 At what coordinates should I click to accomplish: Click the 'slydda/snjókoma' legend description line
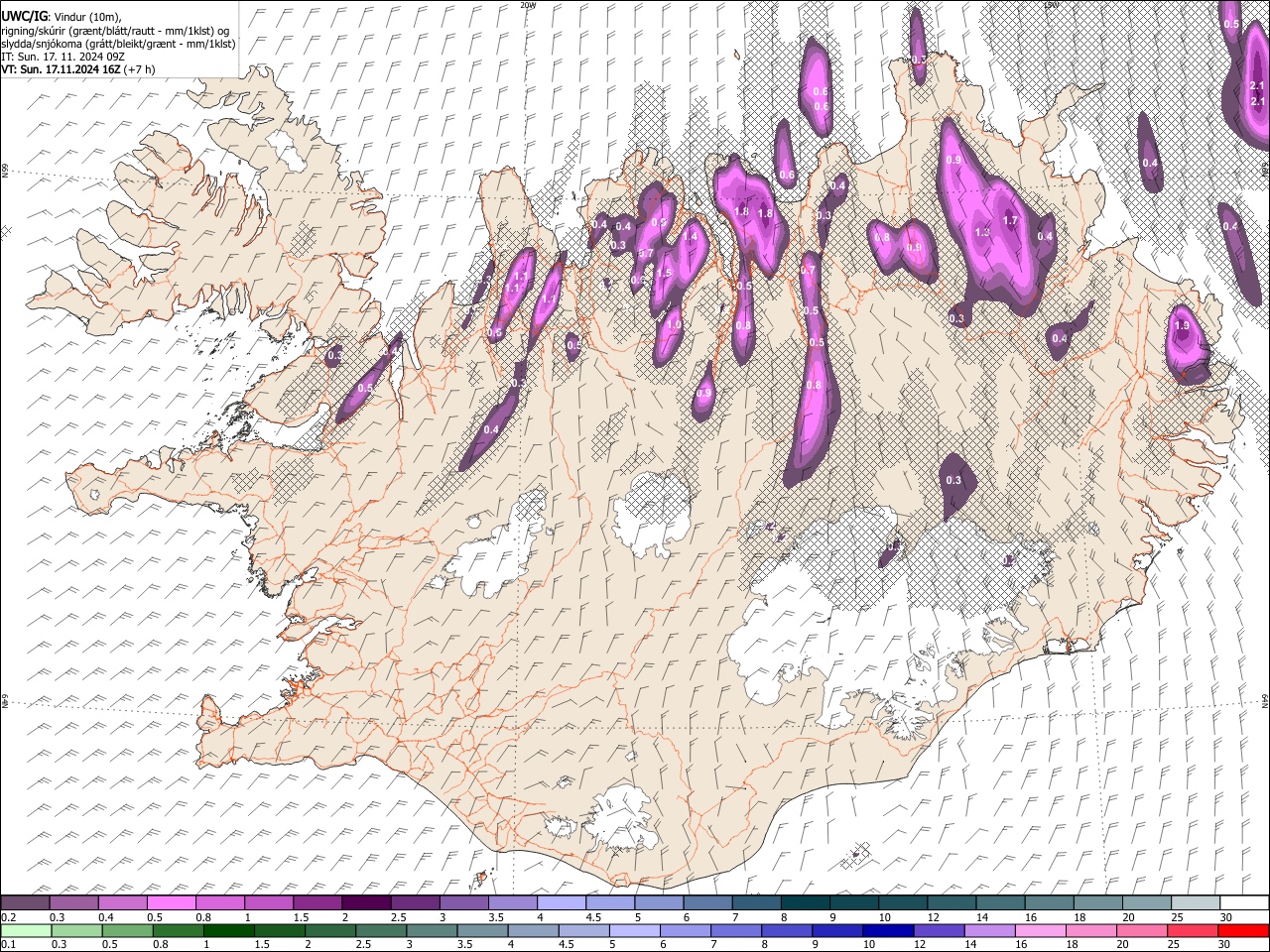118,44
